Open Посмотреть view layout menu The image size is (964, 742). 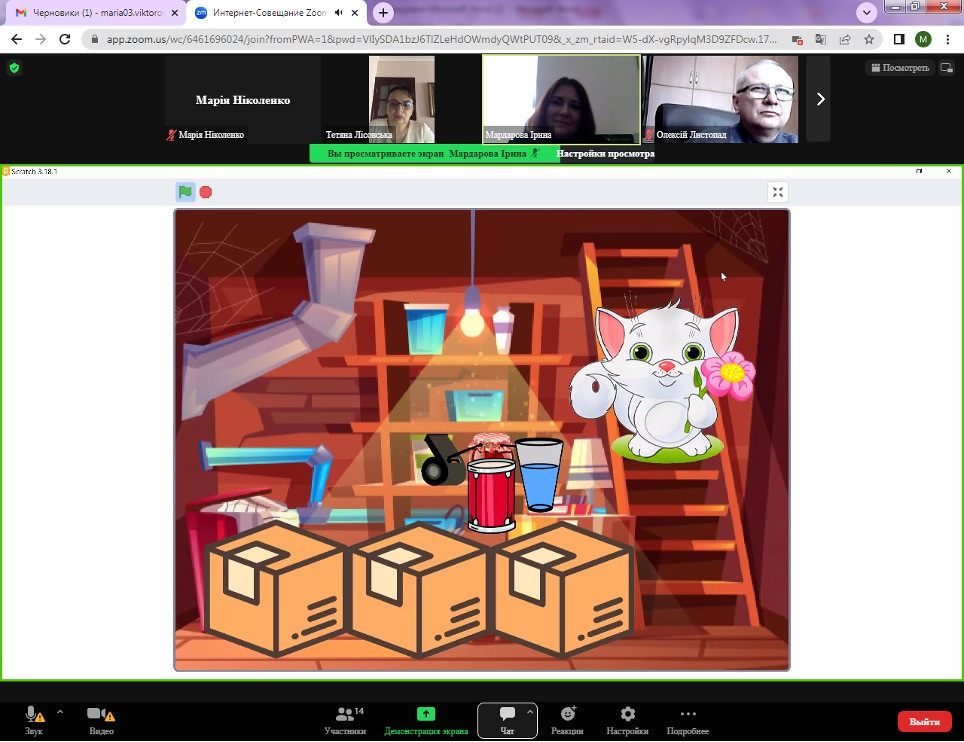tap(900, 68)
